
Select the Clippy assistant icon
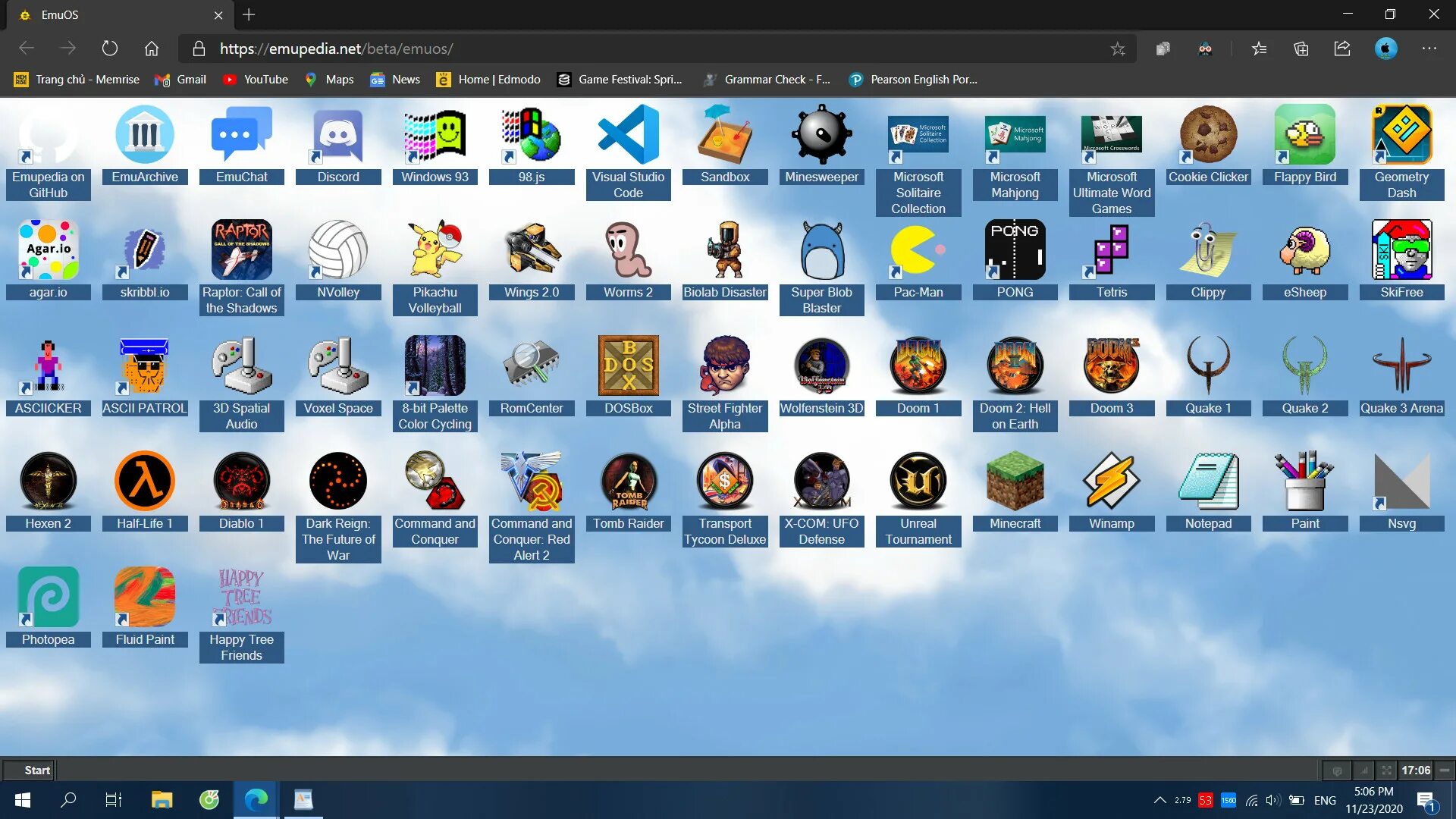coord(1208,260)
